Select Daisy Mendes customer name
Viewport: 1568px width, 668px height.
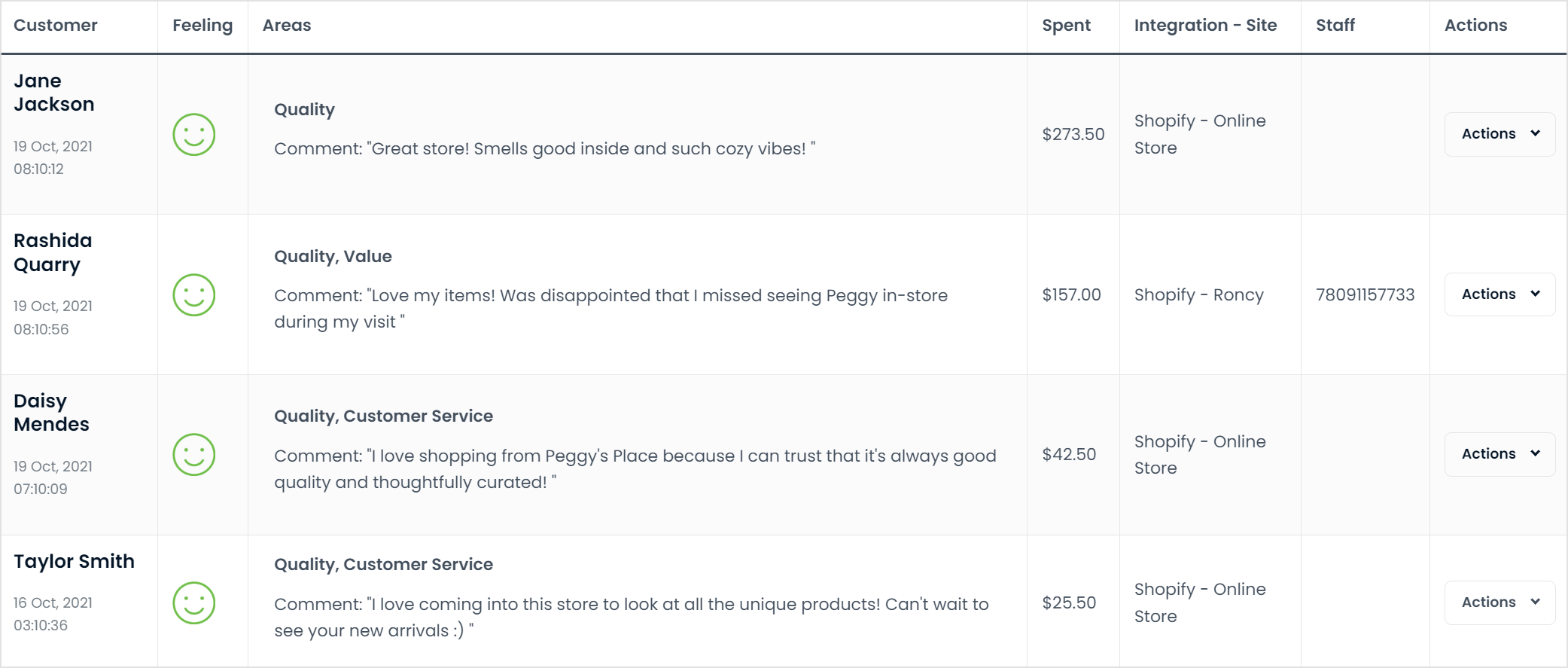51,412
